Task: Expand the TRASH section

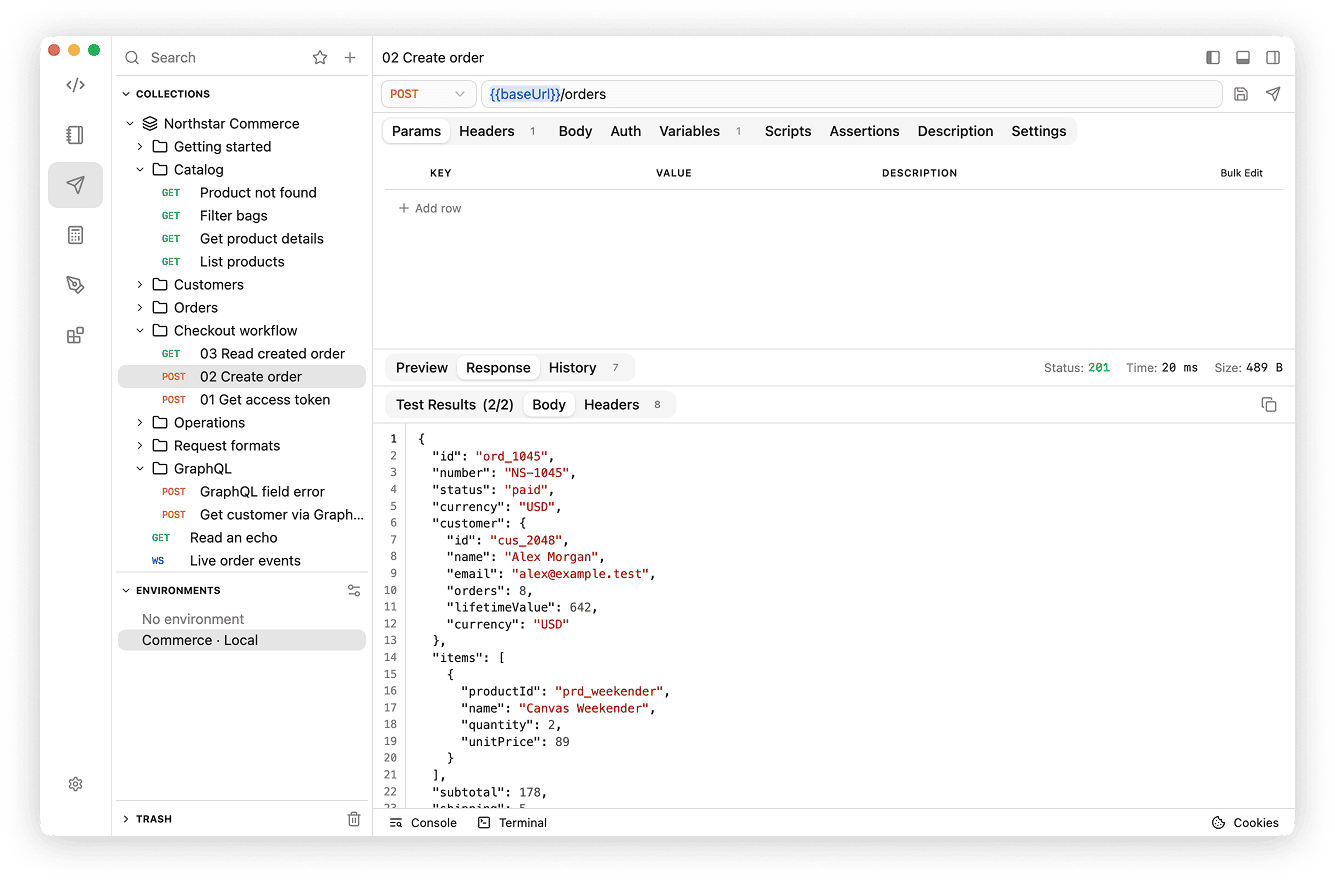Action: (126, 819)
